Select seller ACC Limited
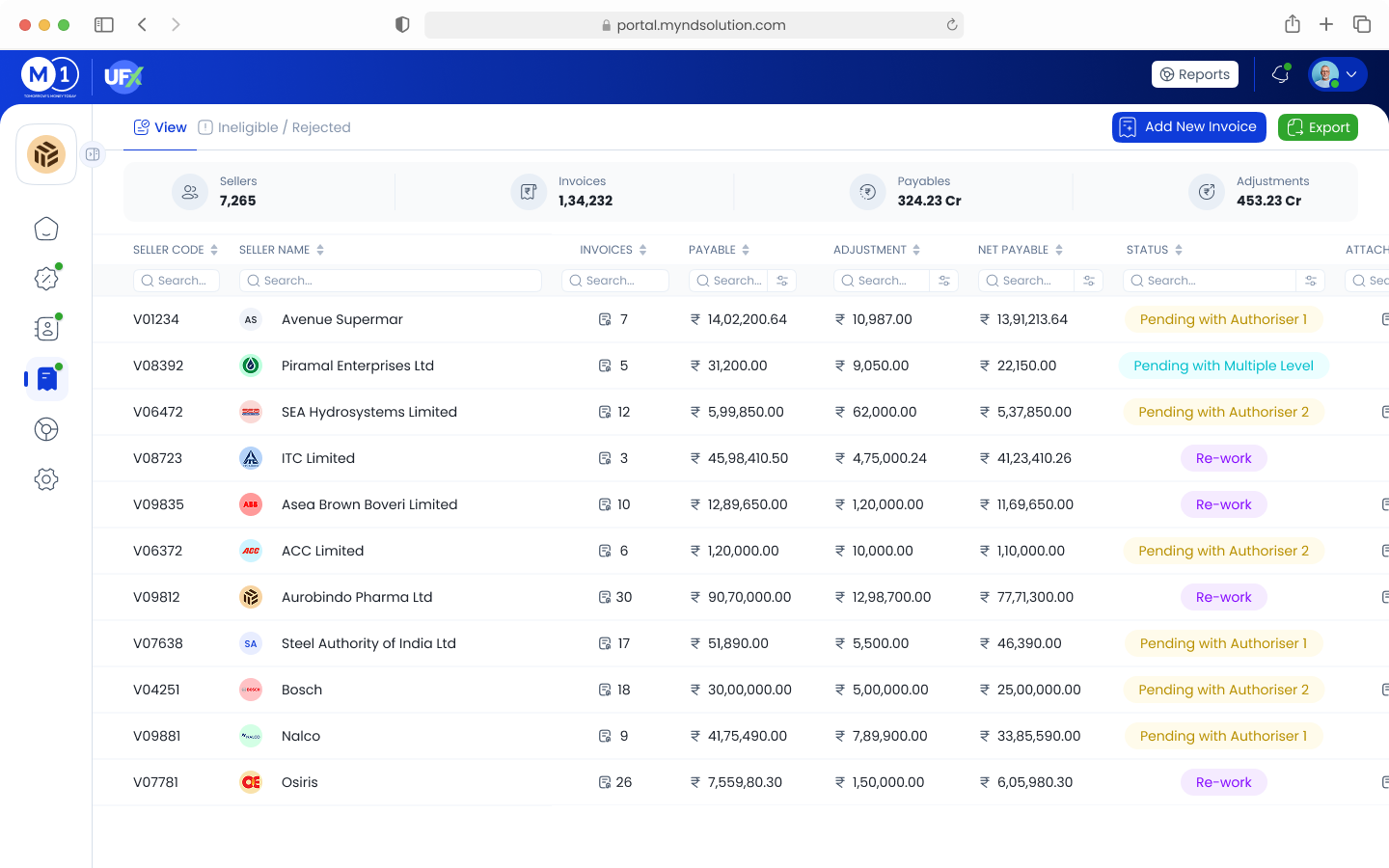1389x868 pixels. (x=322, y=551)
